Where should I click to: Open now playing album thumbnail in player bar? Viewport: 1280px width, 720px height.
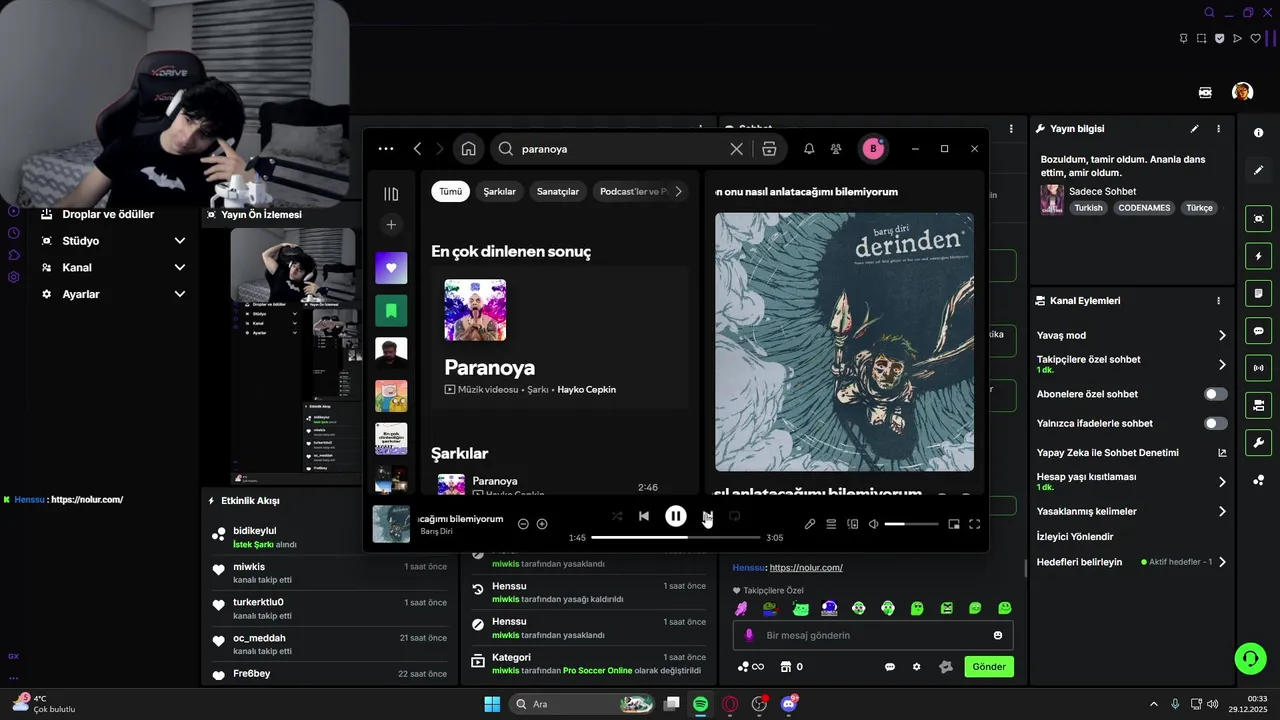[x=391, y=524]
